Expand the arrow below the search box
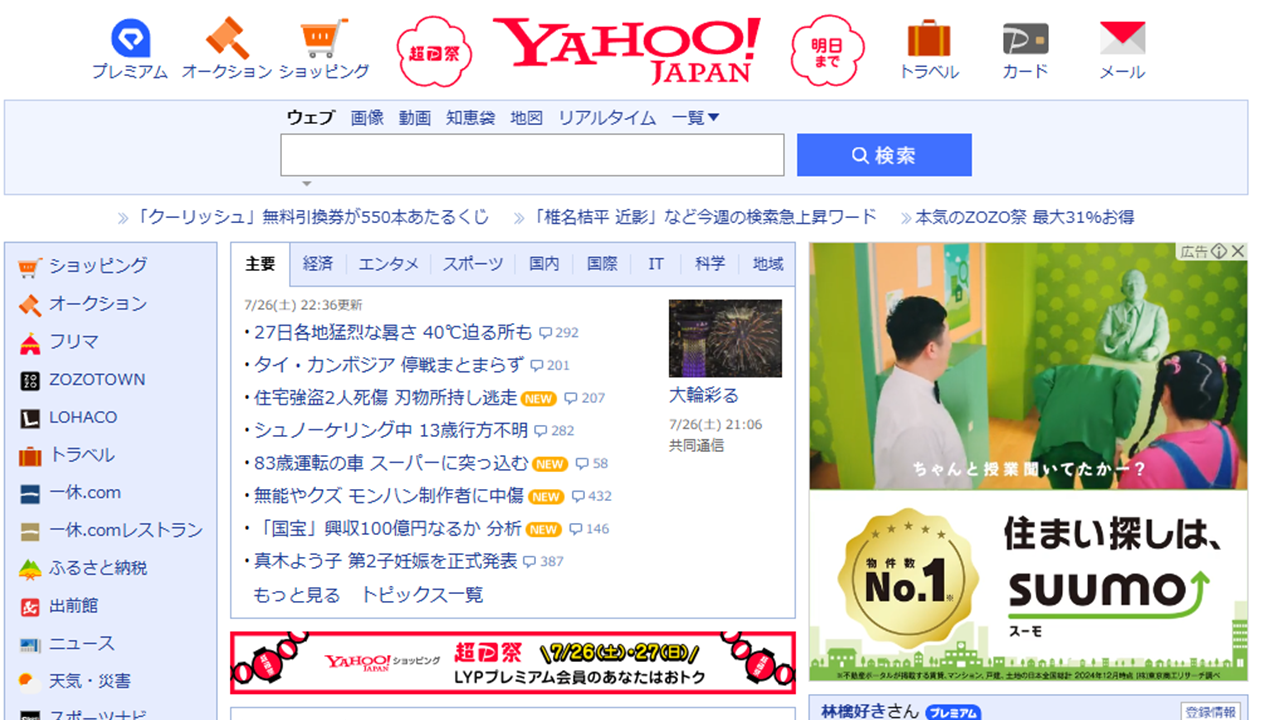The height and width of the screenshot is (720, 1280). [307, 184]
